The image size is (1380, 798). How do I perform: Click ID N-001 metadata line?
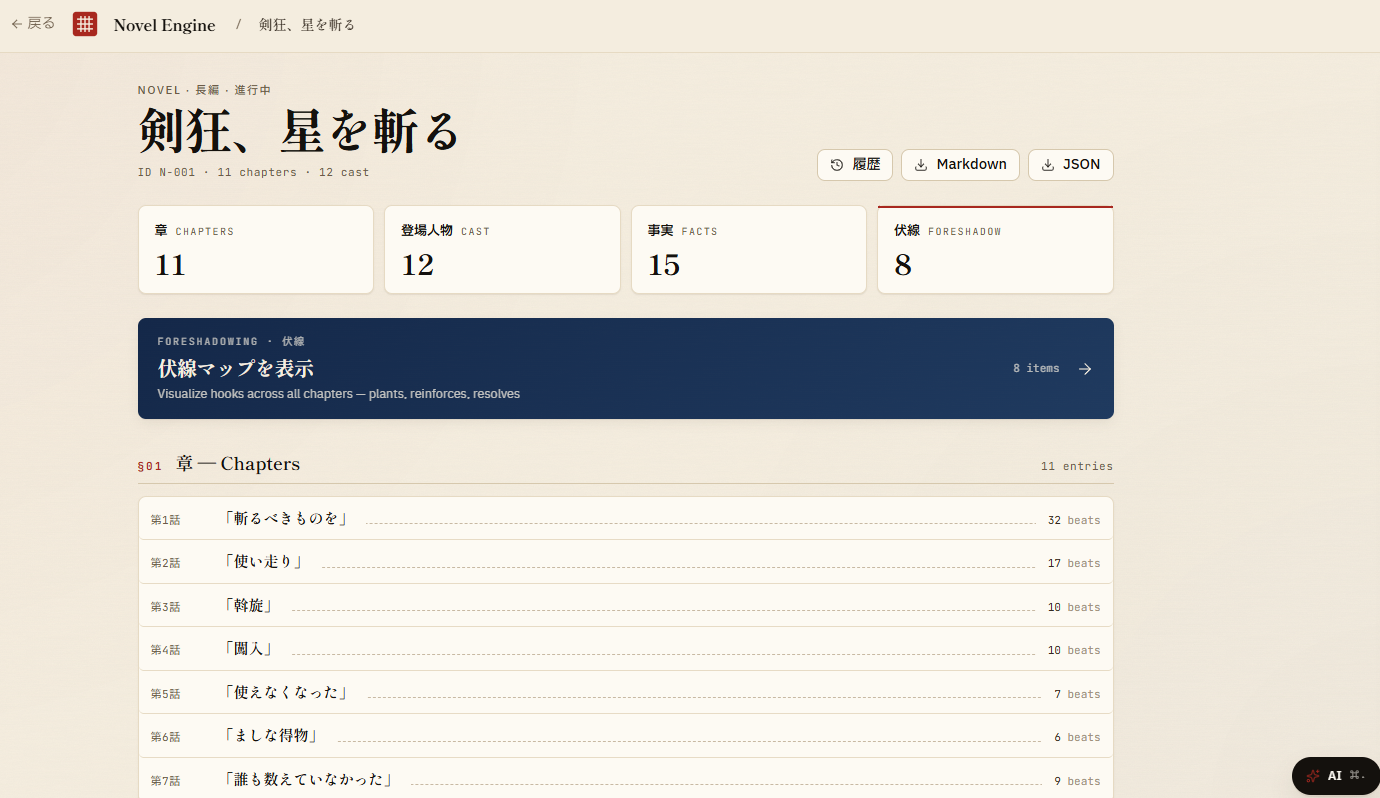pos(253,172)
